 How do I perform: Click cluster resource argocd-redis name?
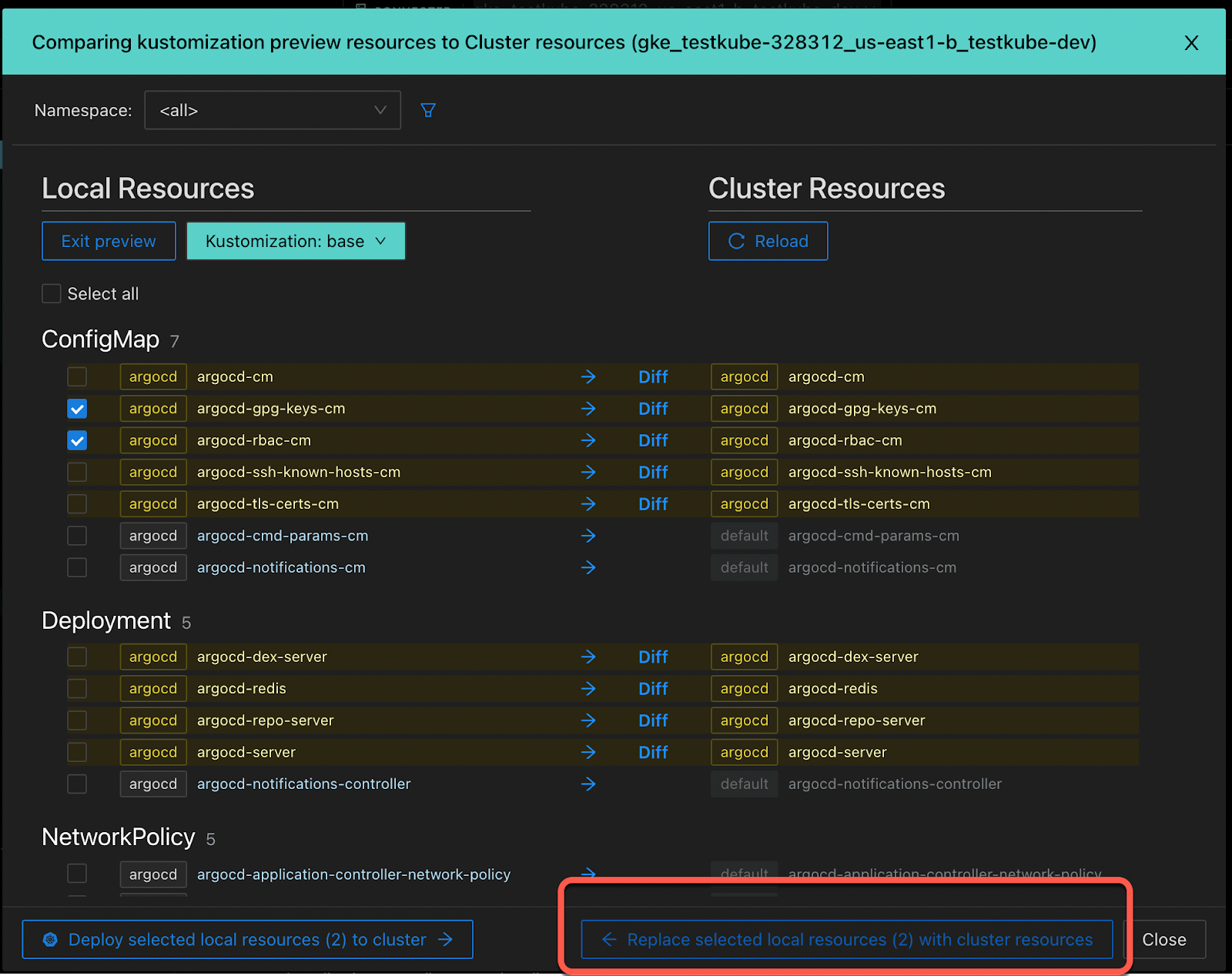point(833,689)
